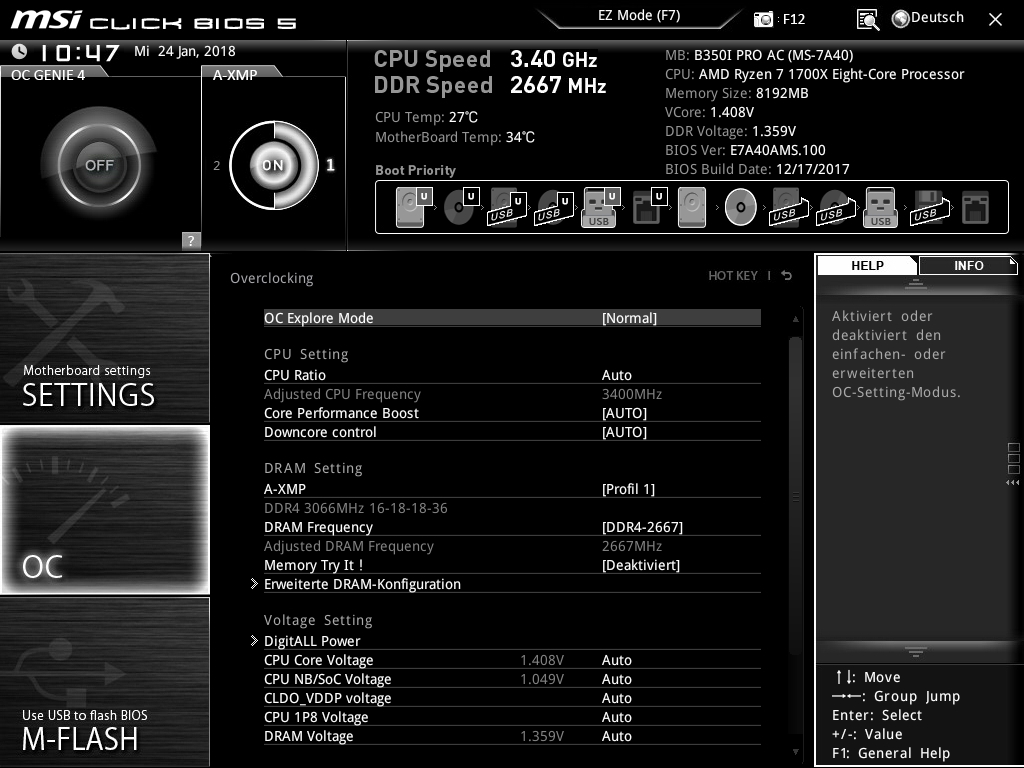This screenshot has width=1024, height=768.
Task: Click the BIOS Ver E7A40AMS.100 text
Action: [x=745, y=150]
